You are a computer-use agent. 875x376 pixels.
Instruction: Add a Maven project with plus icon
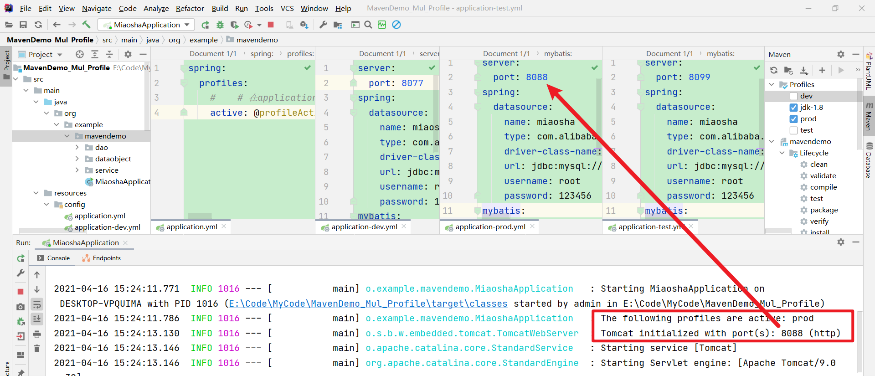tap(822, 70)
